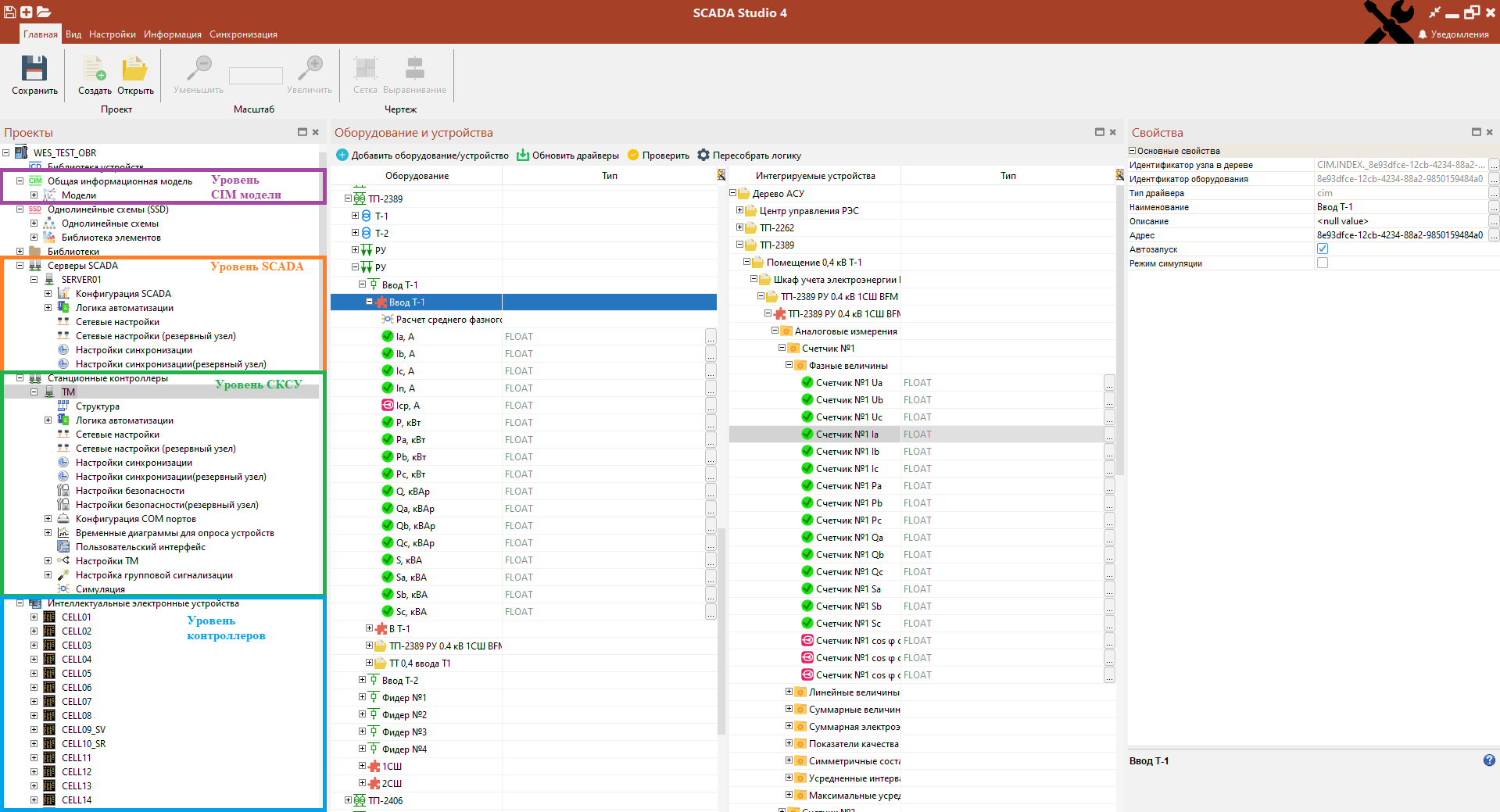Click the ellipsis button for Ia, A row

(x=711, y=337)
